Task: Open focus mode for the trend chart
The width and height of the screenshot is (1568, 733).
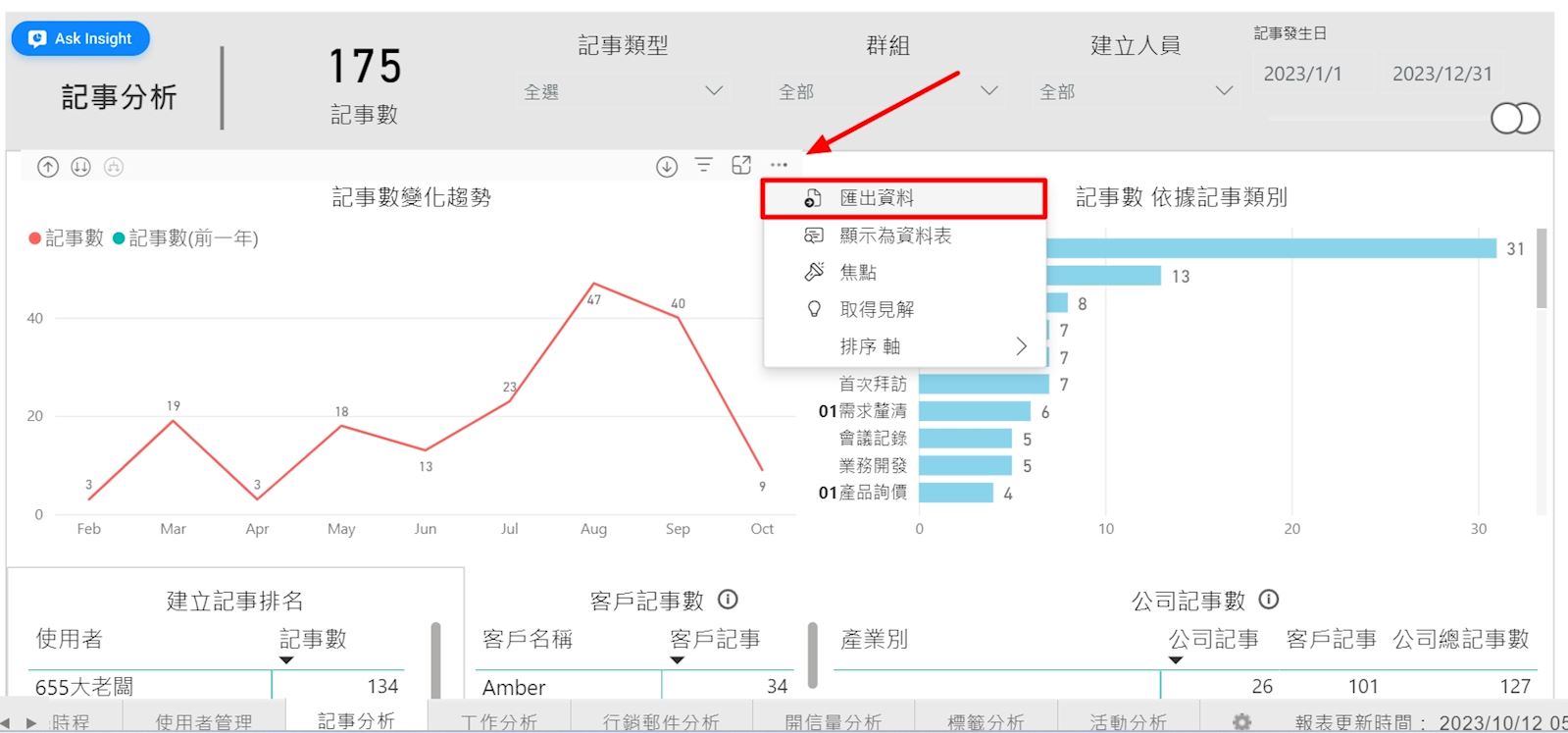Action: pyautogui.click(x=741, y=166)
